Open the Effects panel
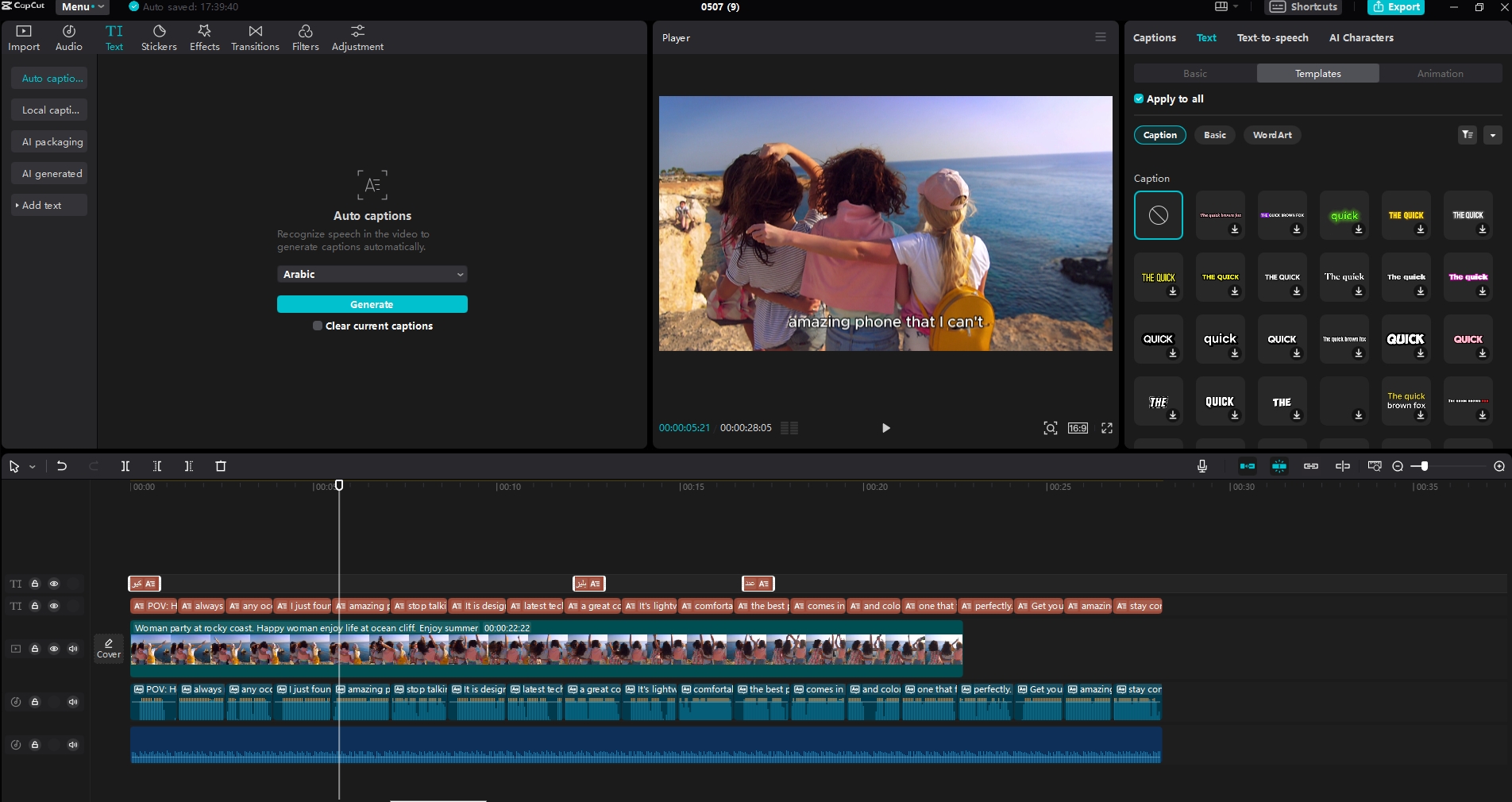Image resolution: width=1512 pixels, height=802 pixels. click(x=204, y=37)
